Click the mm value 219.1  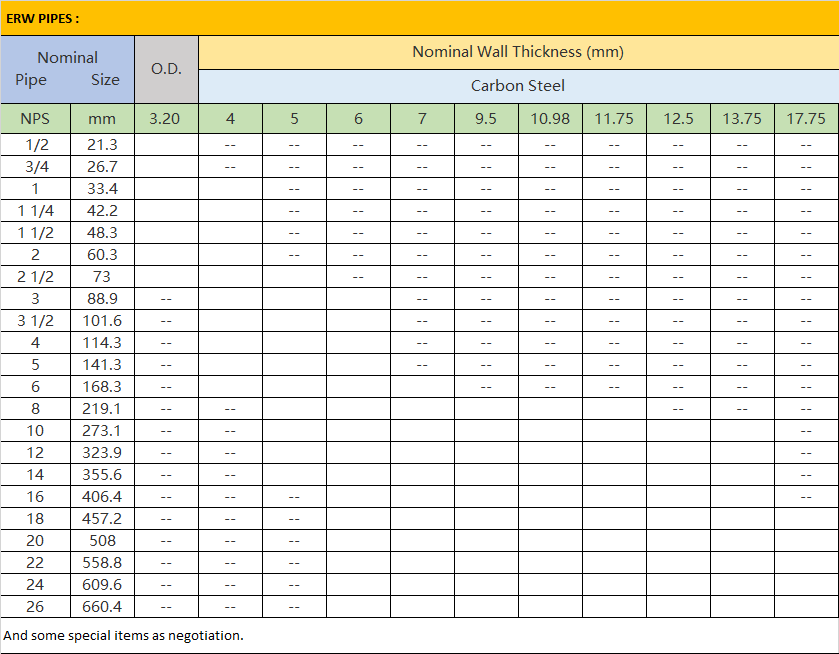tap(102, 408)
